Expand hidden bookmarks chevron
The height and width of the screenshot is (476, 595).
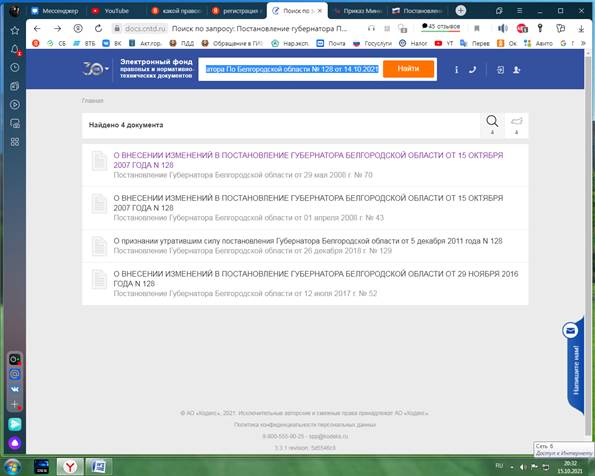tap(583, 43)
